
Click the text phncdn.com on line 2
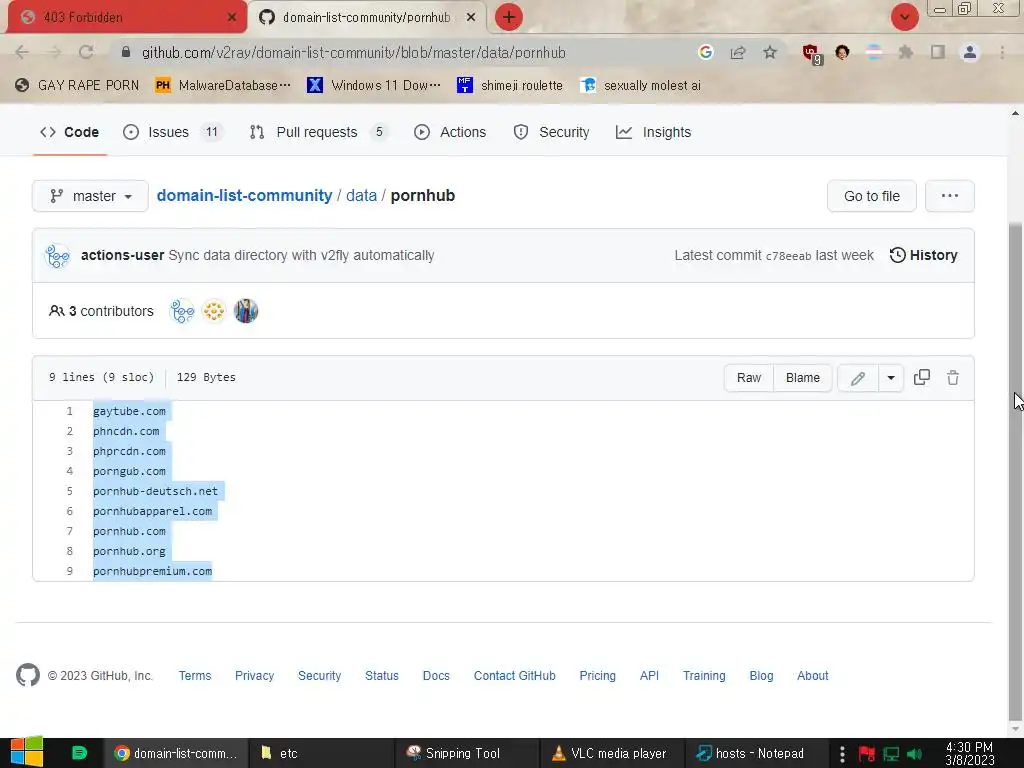(126, 431)
